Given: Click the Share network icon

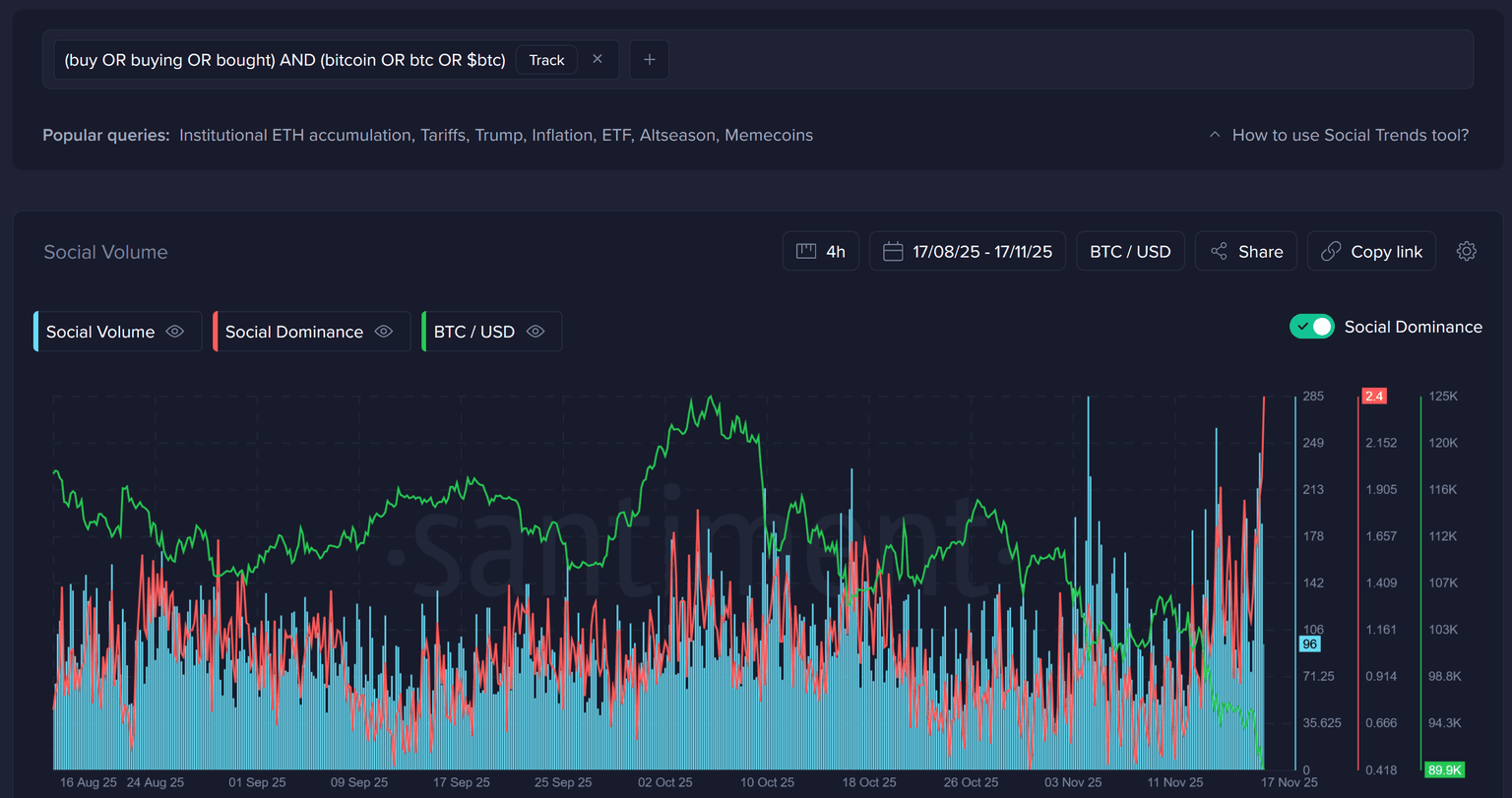Looking at the screenshot, I should 1219,252.
